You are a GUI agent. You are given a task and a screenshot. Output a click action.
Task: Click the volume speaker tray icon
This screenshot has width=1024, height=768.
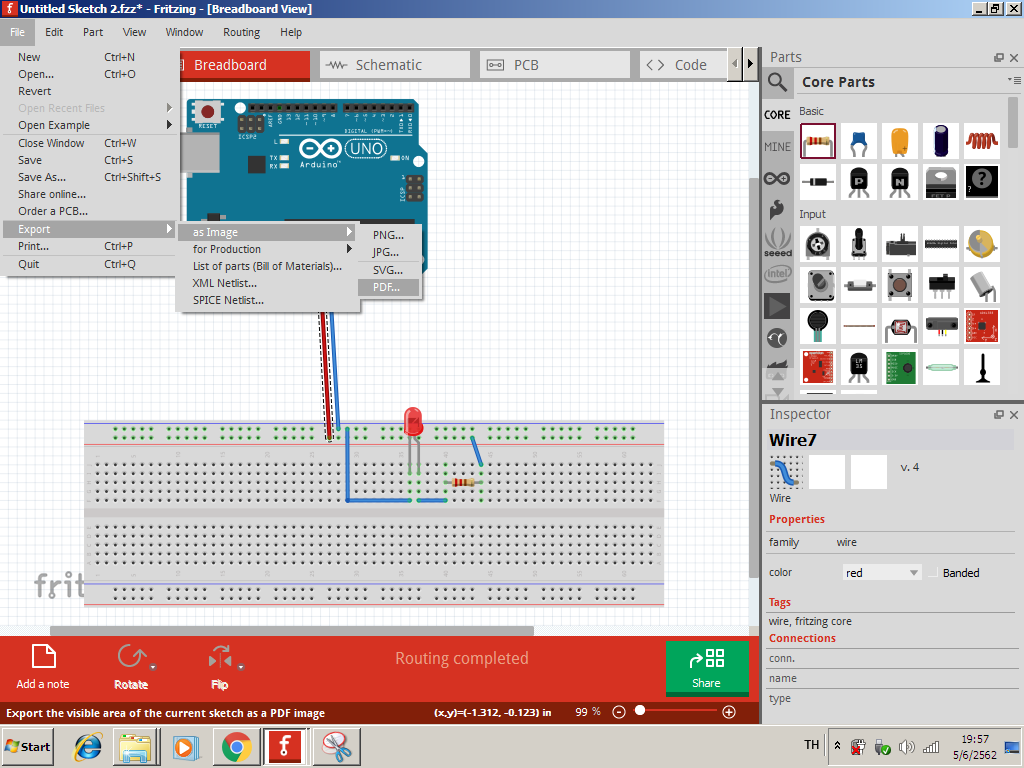(x=906, y=746)
